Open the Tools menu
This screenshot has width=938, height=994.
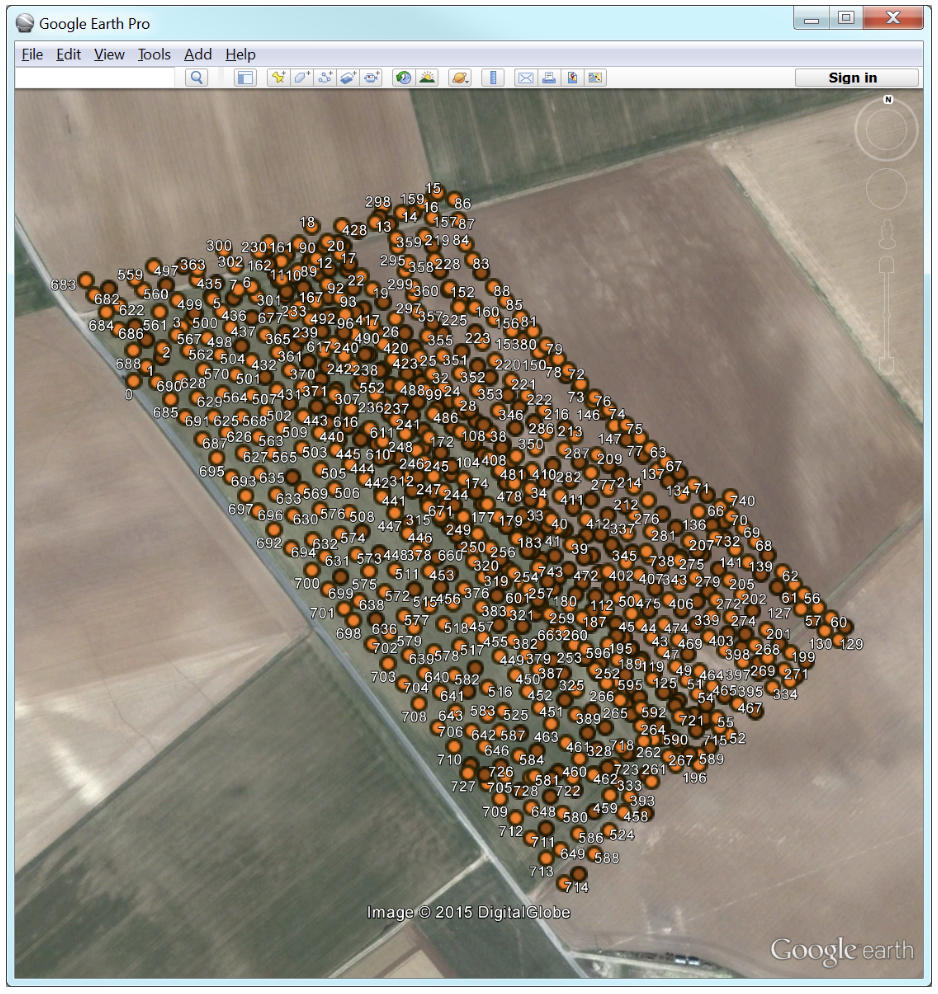pos(154,55)
